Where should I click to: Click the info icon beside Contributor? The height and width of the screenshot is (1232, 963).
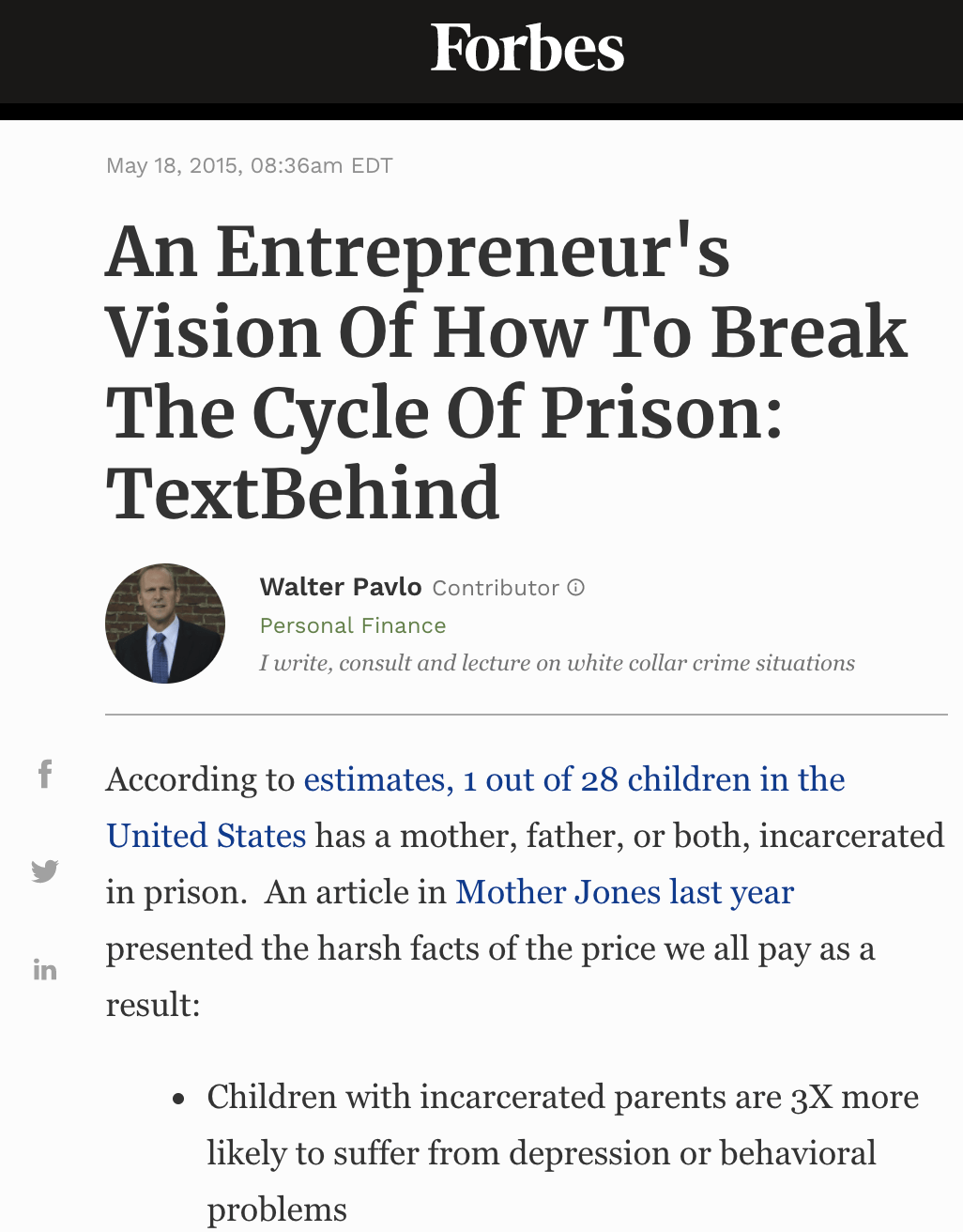tap(576, 588)
